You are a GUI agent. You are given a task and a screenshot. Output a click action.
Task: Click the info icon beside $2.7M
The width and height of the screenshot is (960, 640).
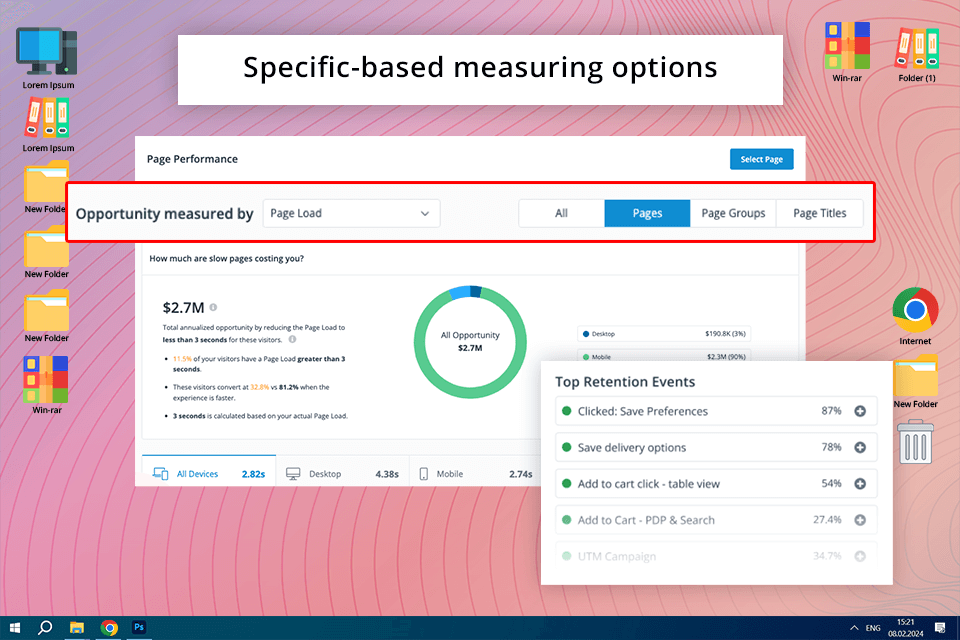pyautogui.click(x=213, y=308)
